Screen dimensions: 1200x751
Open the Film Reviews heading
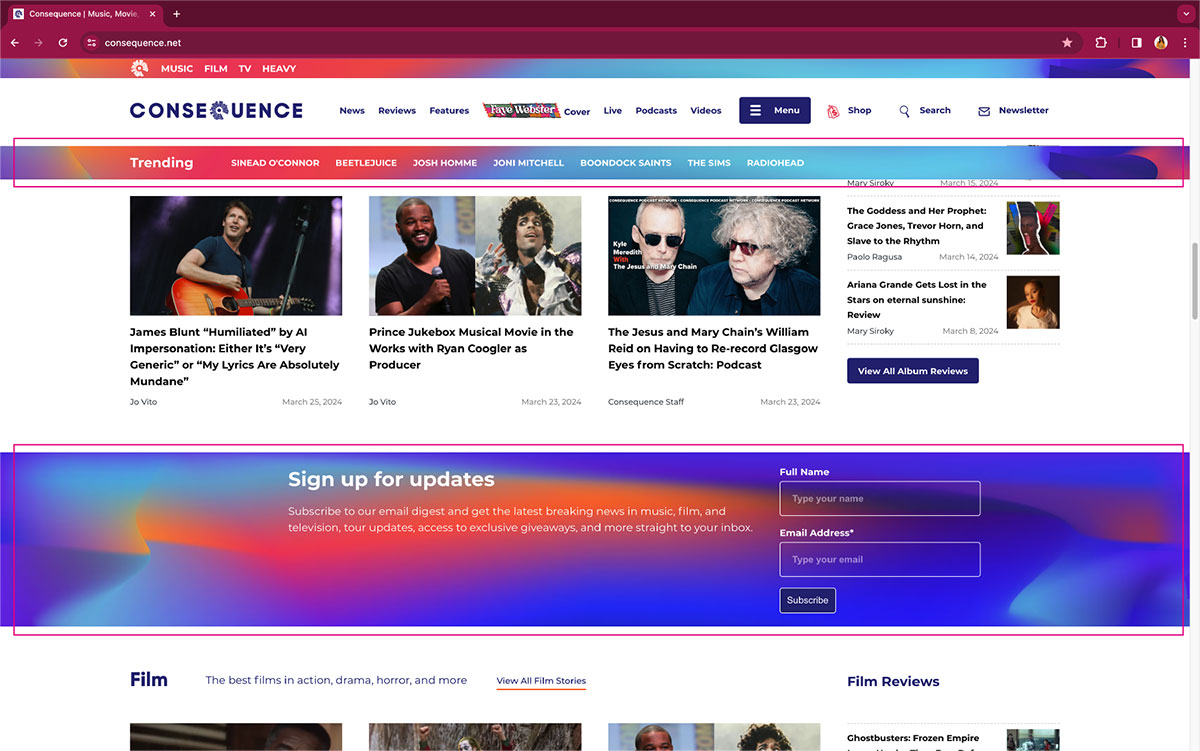pyautogui.click(x=893, y=681)
